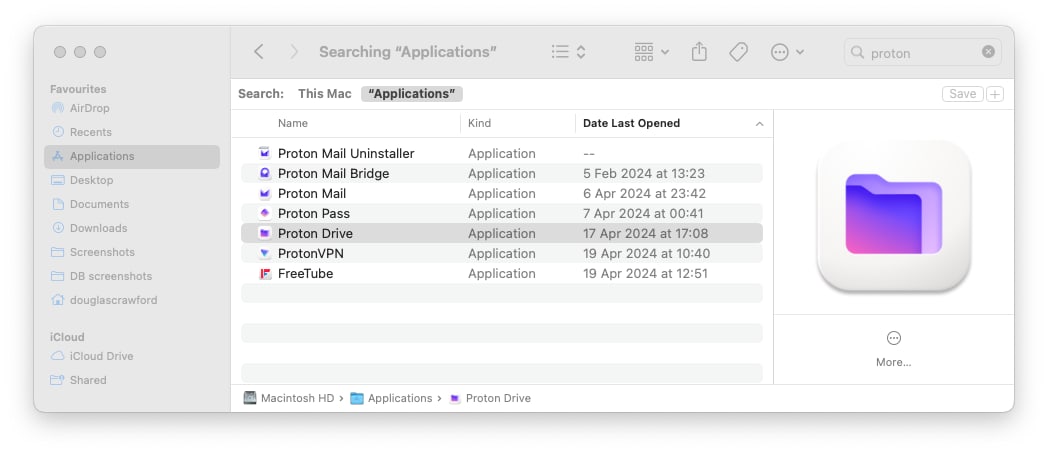Click the magnifying glass search icon
The image size is (1048, 454).
pos(858,52)
